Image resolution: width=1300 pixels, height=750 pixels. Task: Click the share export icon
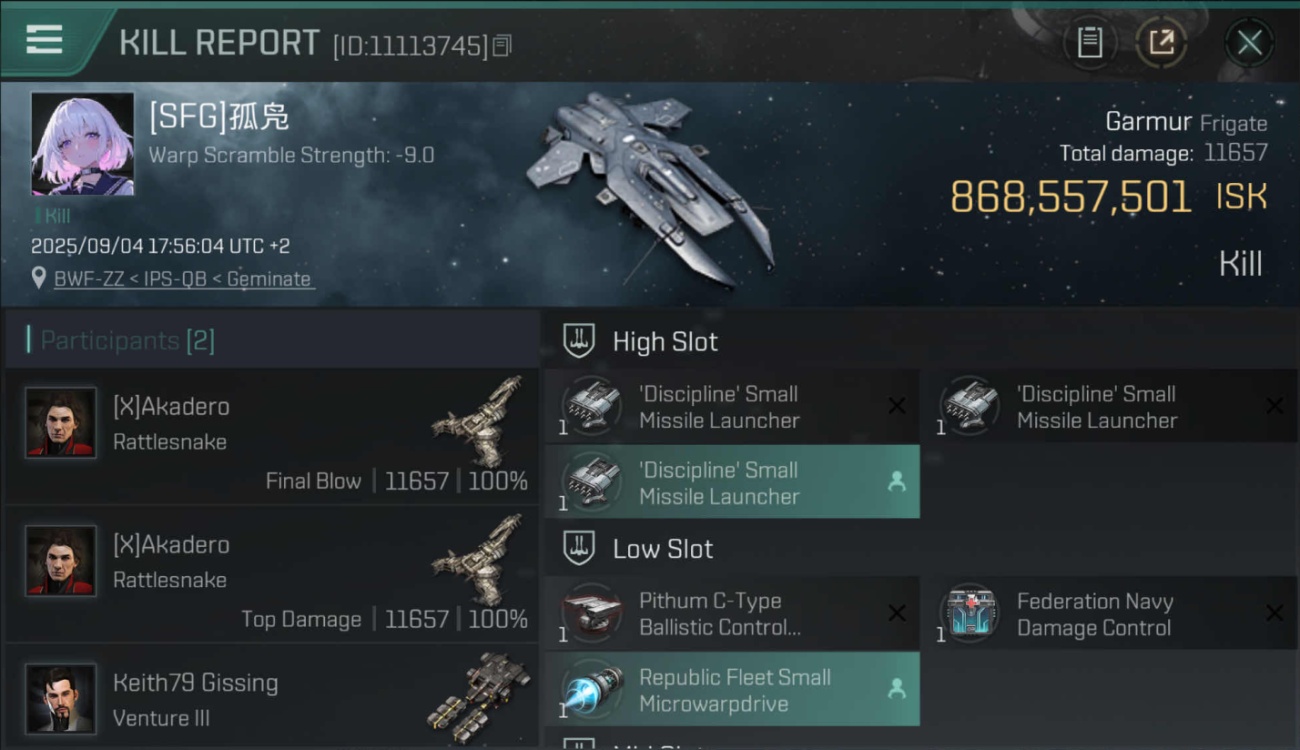tap(1161, 43)
